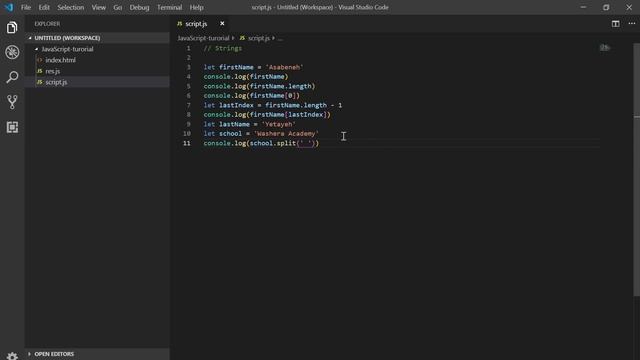Place cursor on the // Strings comment
Image resolution: width=640 pixels, height=360 pixels.
coord(223,48)
